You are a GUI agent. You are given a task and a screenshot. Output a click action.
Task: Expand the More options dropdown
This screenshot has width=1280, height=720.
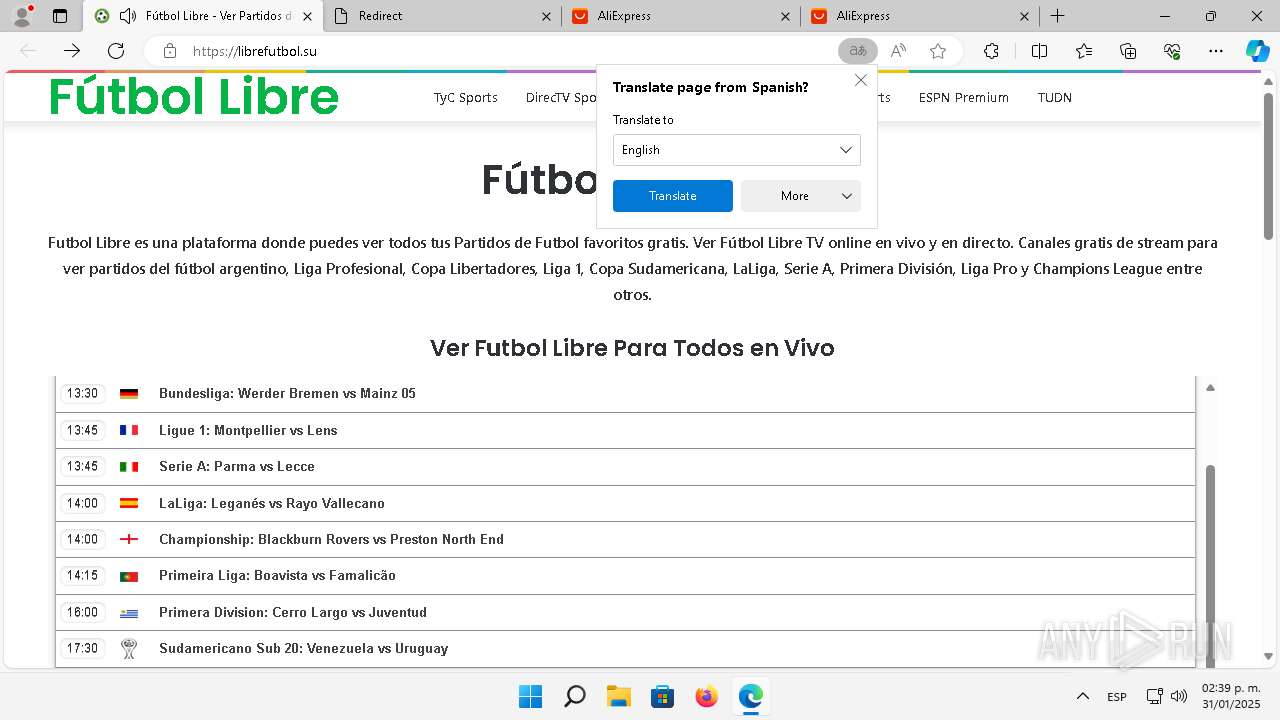pyautogui.click(x=801, y=196)
